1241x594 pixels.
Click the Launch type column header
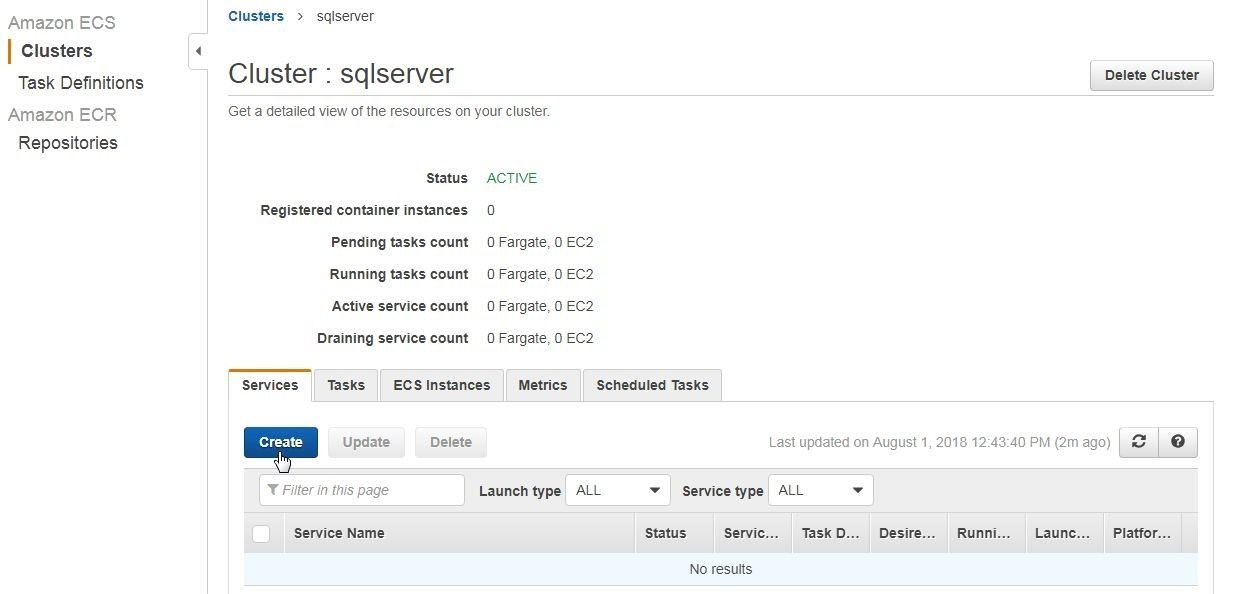1063,533
